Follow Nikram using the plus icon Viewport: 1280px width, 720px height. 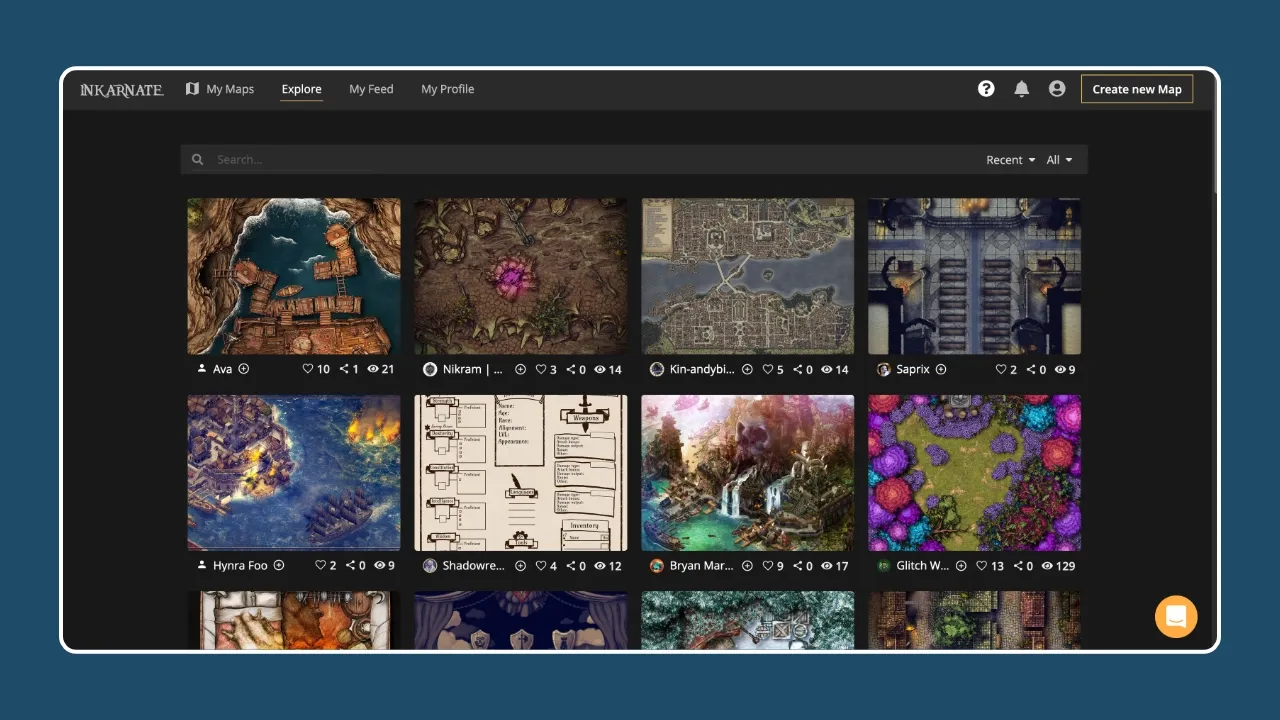click(x=520, y=369)
